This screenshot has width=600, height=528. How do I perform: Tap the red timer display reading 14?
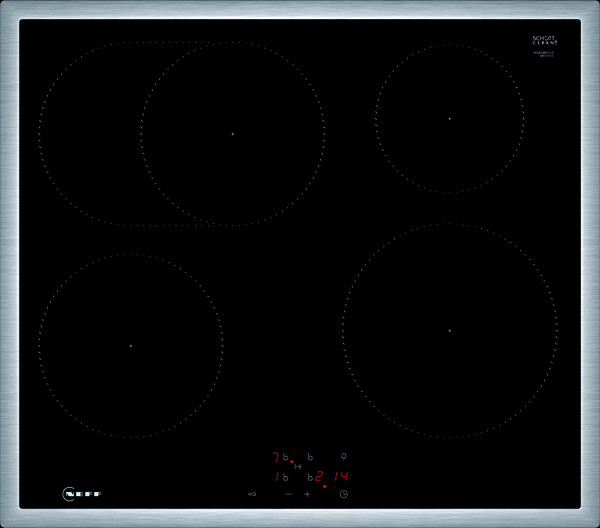pos(341,477)
